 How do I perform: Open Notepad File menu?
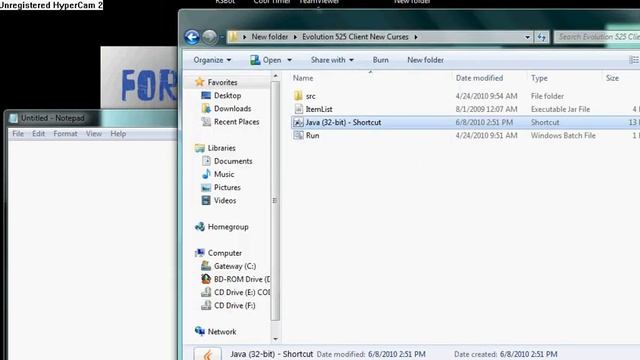tap(18, 133)
